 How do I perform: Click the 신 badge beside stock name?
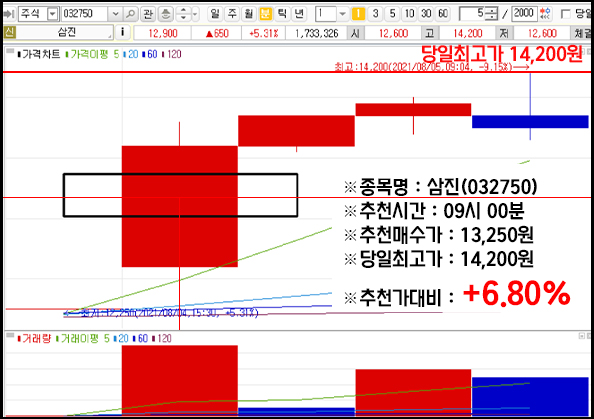tap(9, 33)
